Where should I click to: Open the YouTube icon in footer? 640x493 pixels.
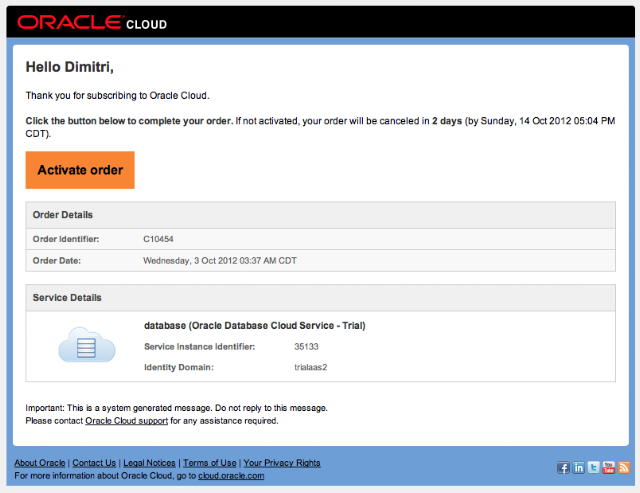(x=609, y=468)
